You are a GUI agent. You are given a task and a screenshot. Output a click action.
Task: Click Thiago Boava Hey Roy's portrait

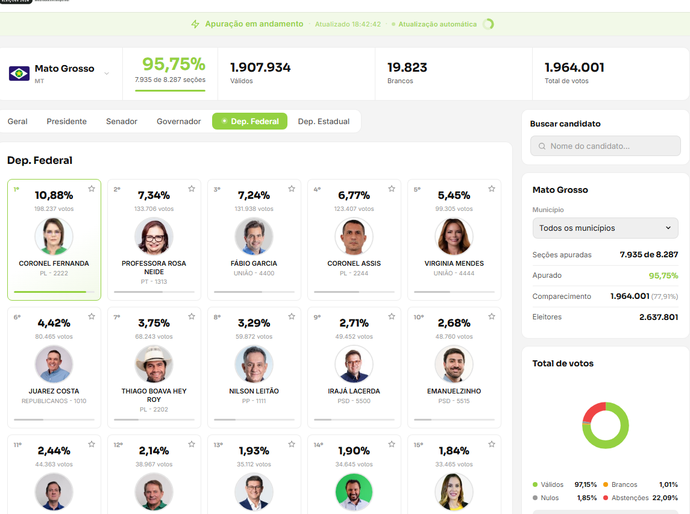point(154,364)
